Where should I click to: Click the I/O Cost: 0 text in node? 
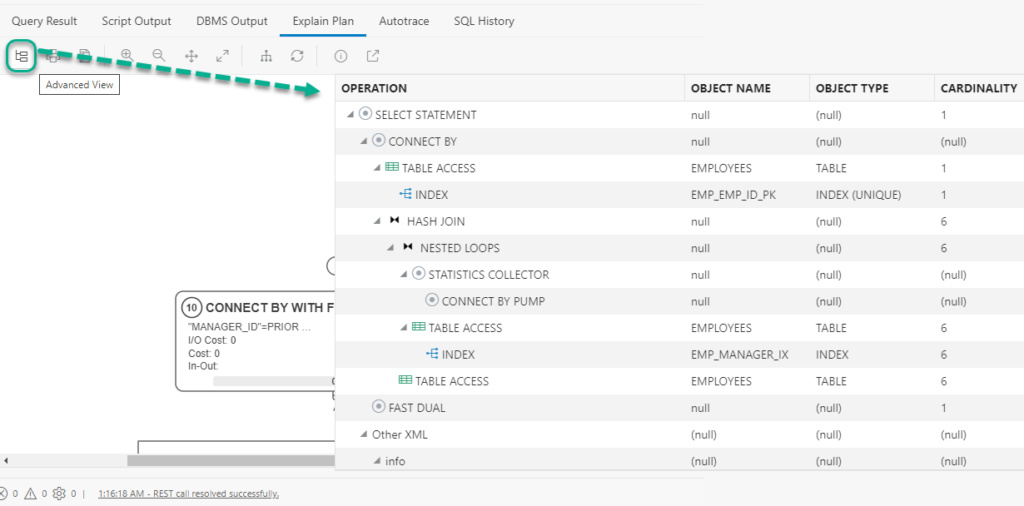coord(212,340)
